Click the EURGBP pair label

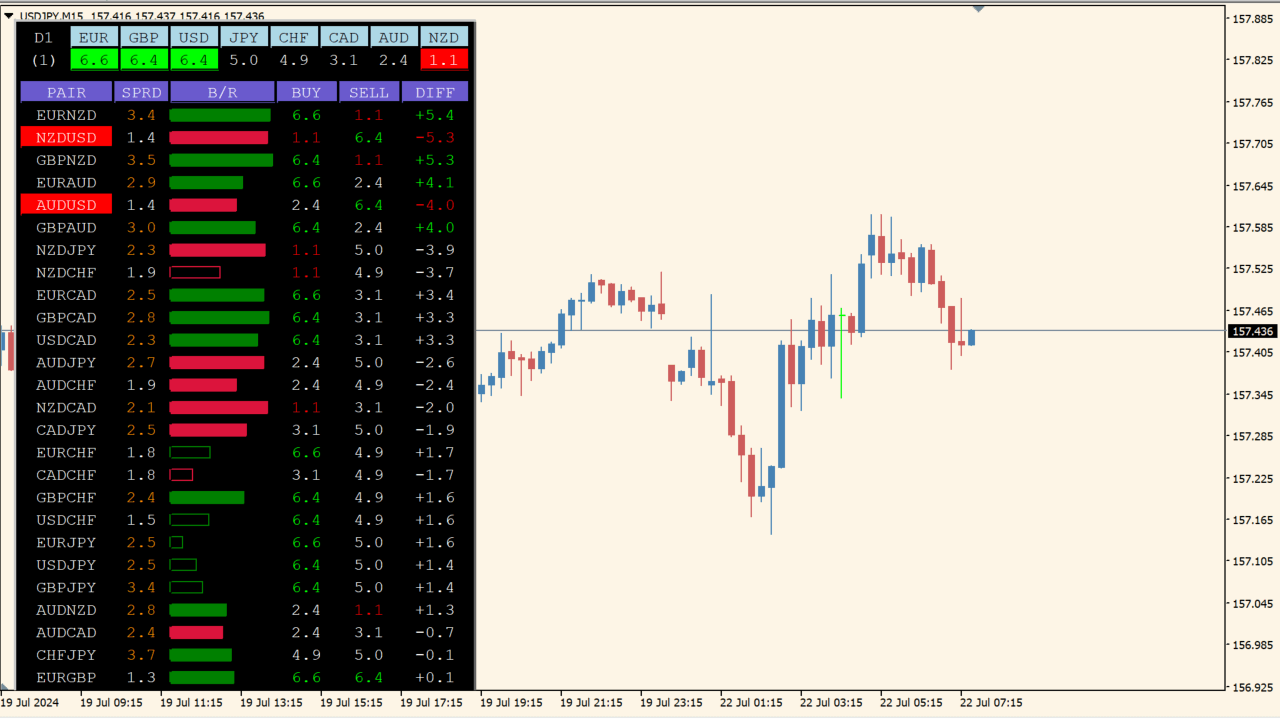pos(66,678)
